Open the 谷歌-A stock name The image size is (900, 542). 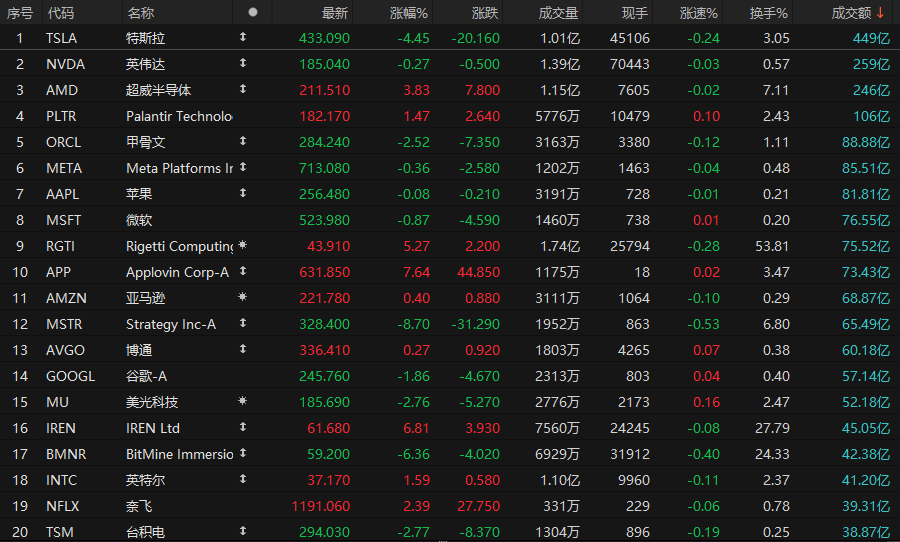point(146,376)
